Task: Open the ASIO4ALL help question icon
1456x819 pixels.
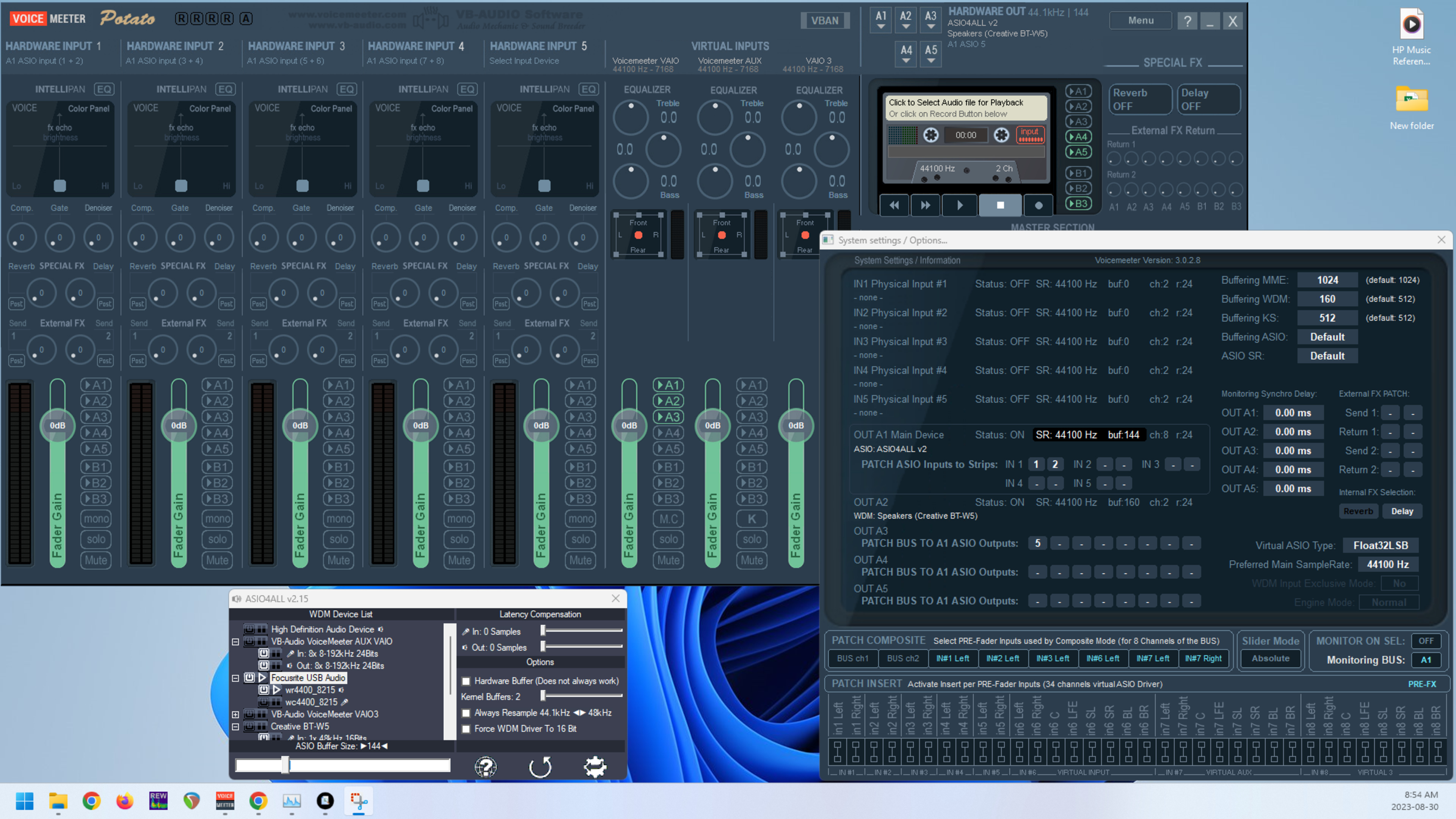Action: pos(485,767)
